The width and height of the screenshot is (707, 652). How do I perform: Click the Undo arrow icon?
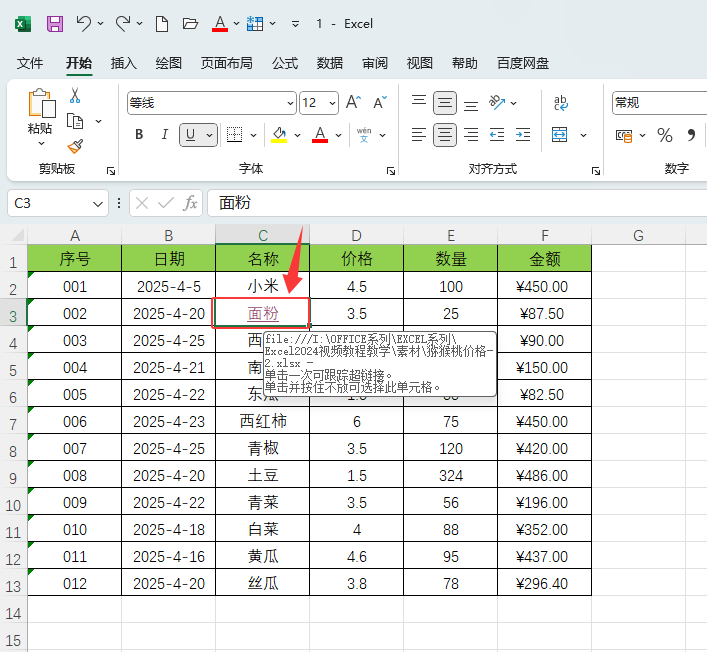pyautogui.click(x=83, y=23)
